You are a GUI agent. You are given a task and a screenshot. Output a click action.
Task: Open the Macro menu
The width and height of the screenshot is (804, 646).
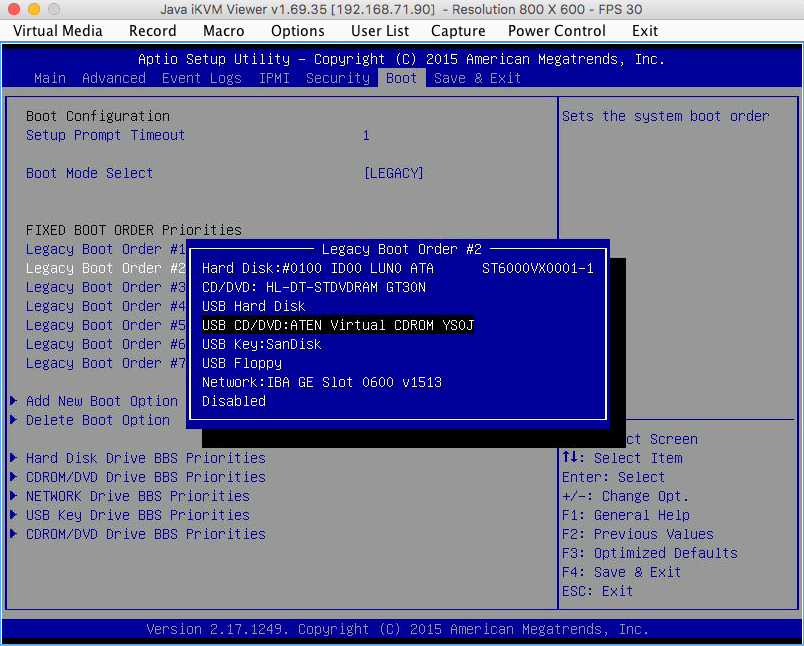pos(223,30)
